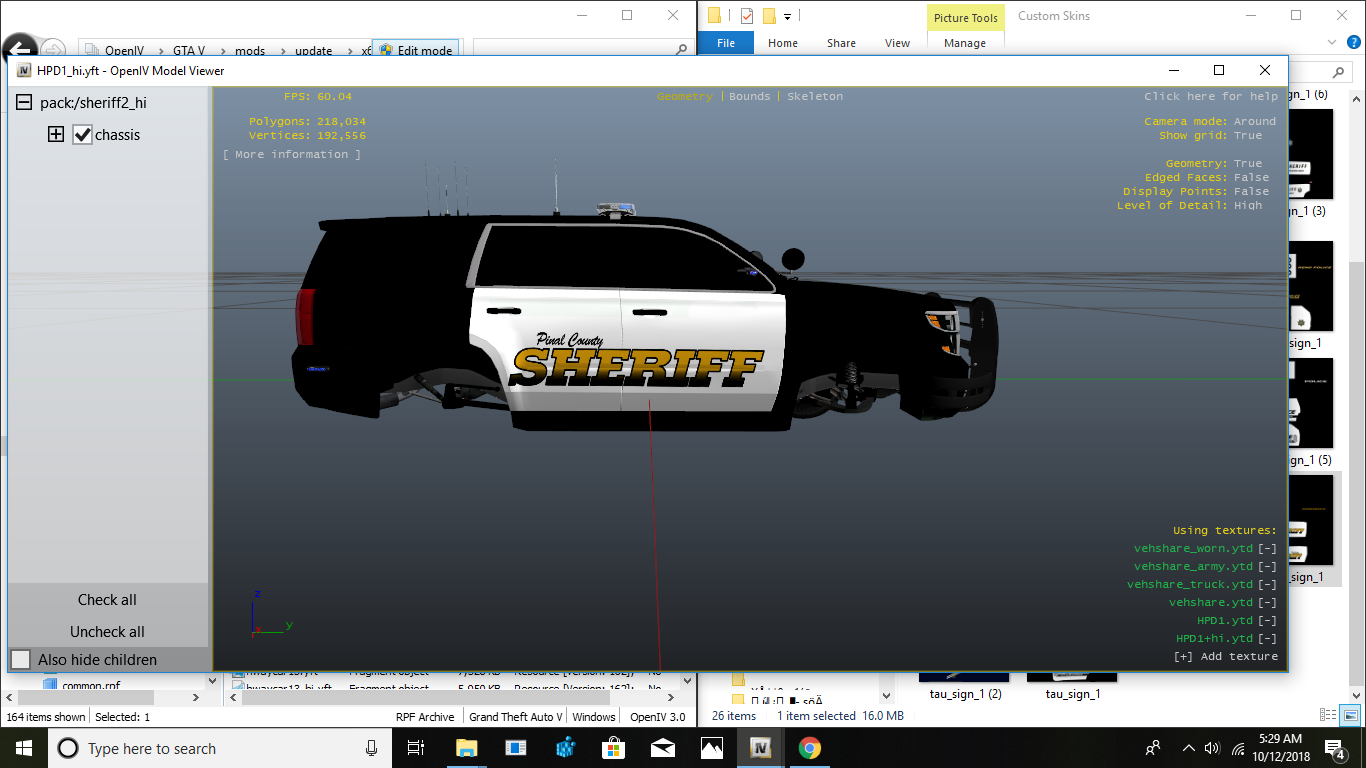This screenshot has height=768, width=1366.
Task: Click the OpenIV back arrow icon
Action: pos(19,49)
